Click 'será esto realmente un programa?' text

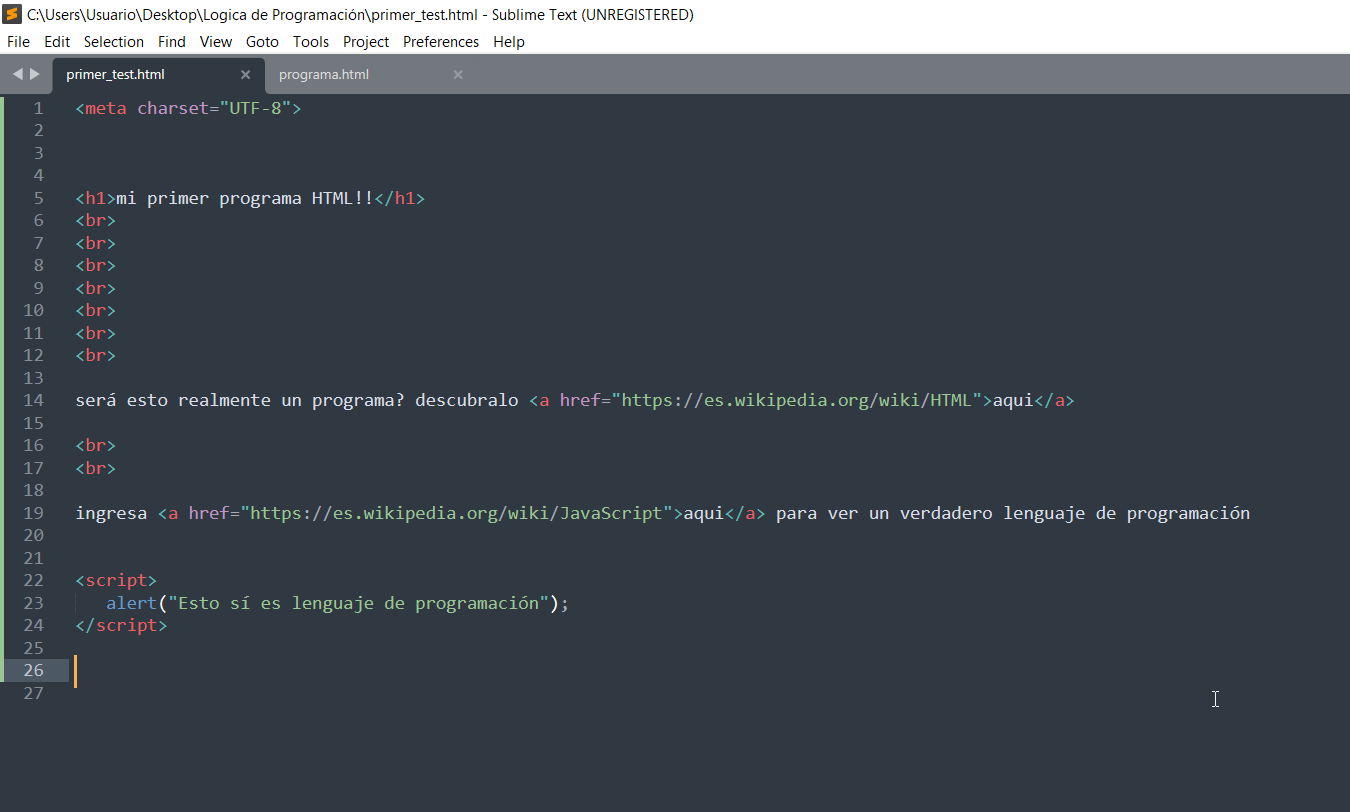pos(239,400)
